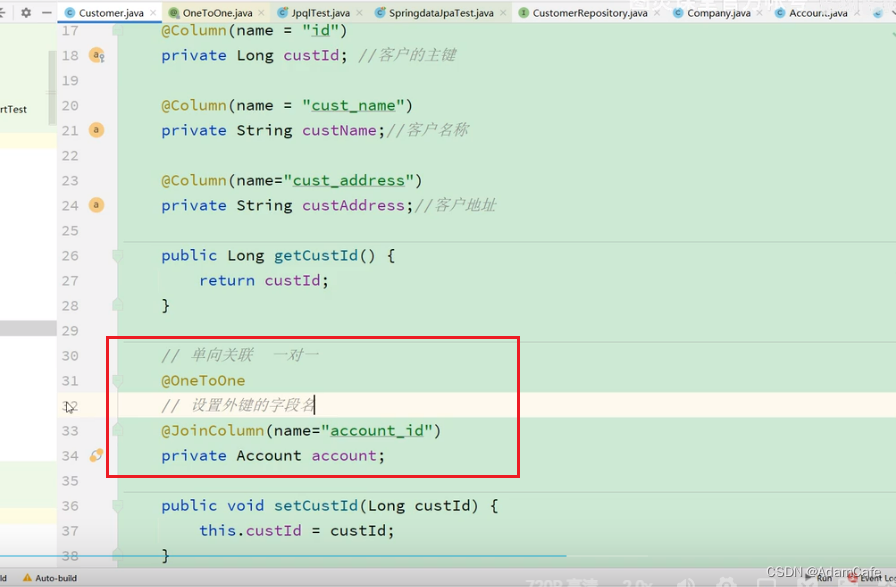Collapse the getCustId method at line 26
The image size is (896, 587).
(x=117, y=255)
